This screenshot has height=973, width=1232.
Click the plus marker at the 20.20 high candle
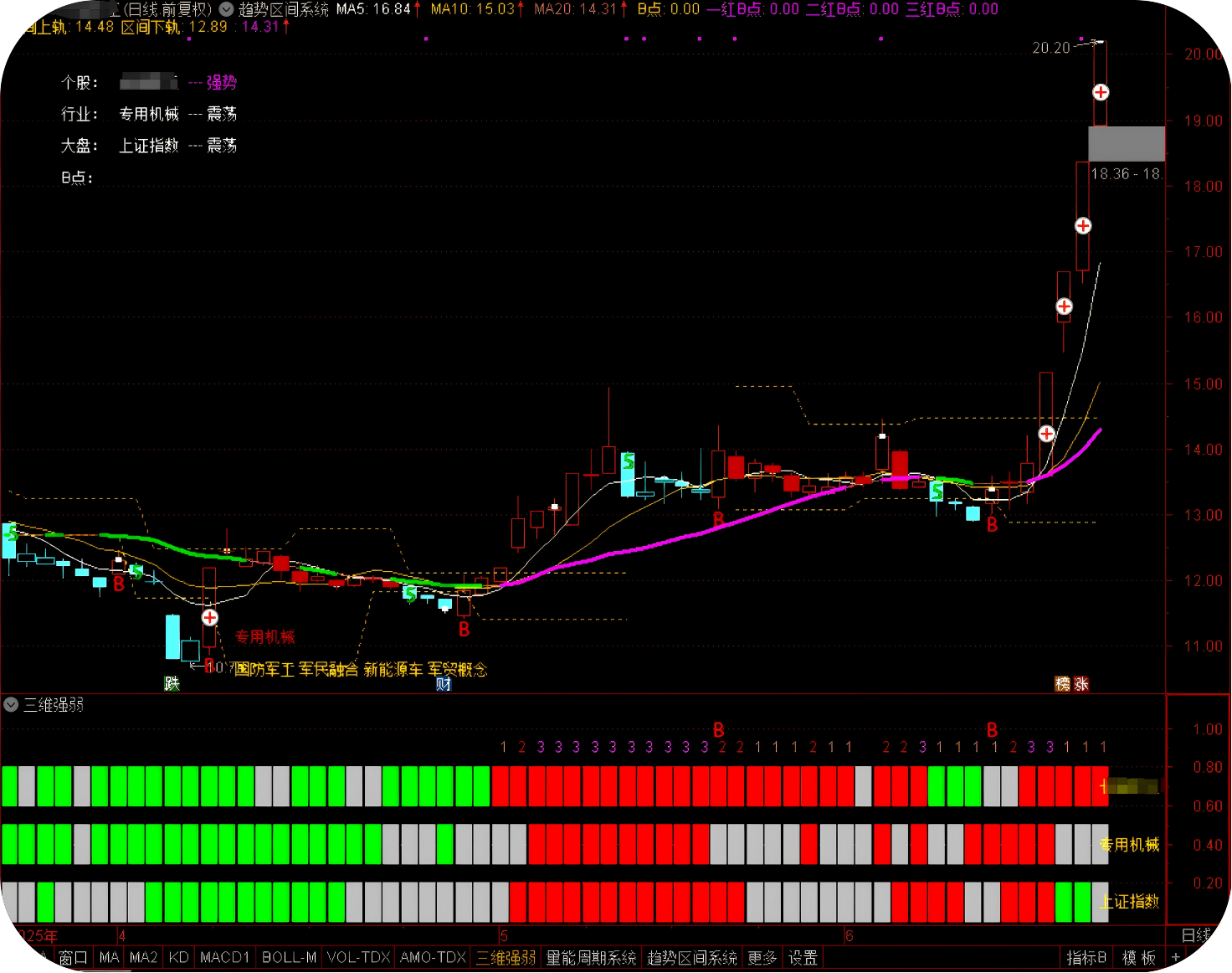pos(1101,92)
